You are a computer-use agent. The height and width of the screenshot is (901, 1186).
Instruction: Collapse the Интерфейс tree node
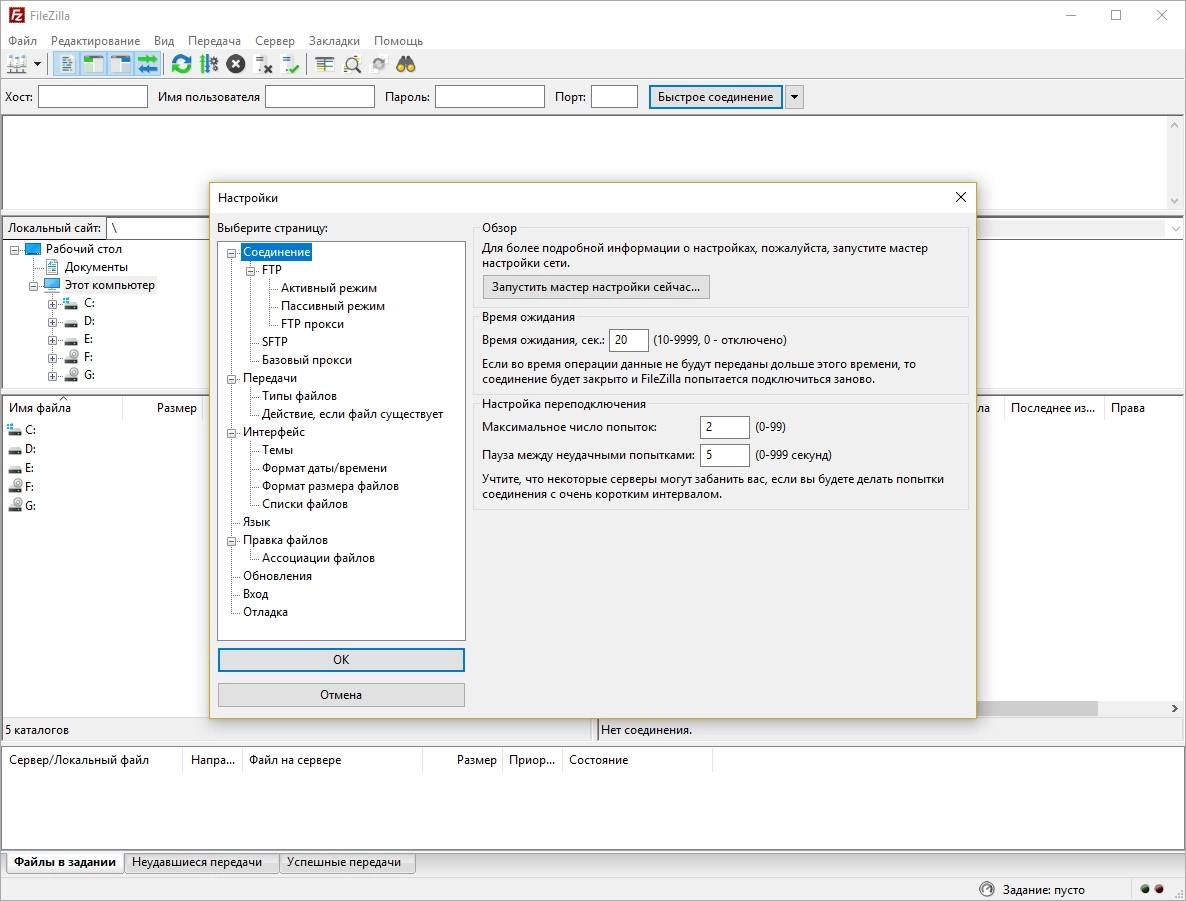tap(232, 433)
